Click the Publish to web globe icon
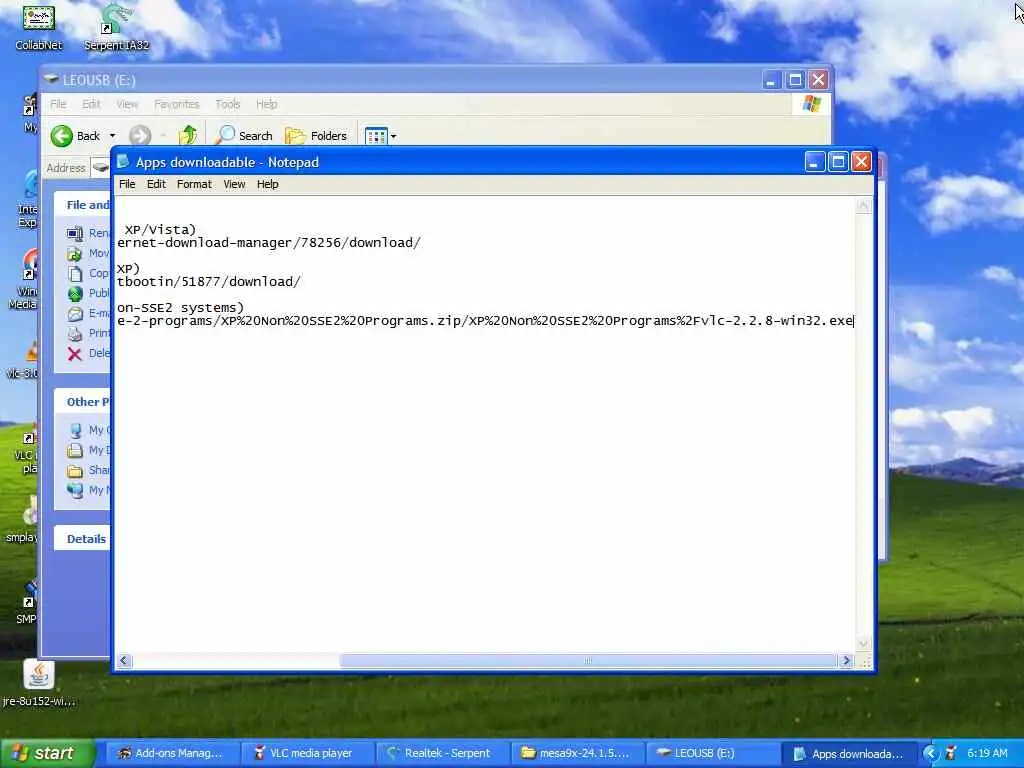The height and width of the screenshot is (768, 1024). click(x=75, y=293)
